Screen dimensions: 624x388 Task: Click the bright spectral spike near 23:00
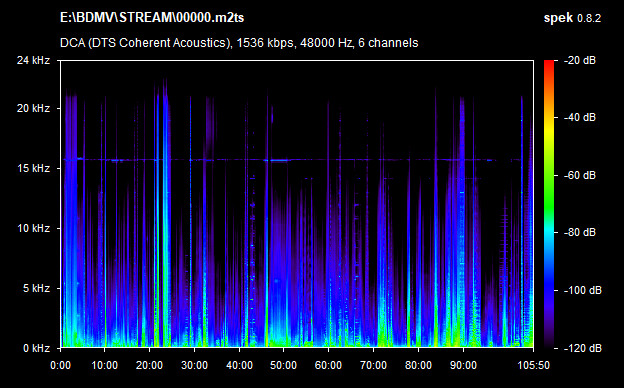[165, 215]
